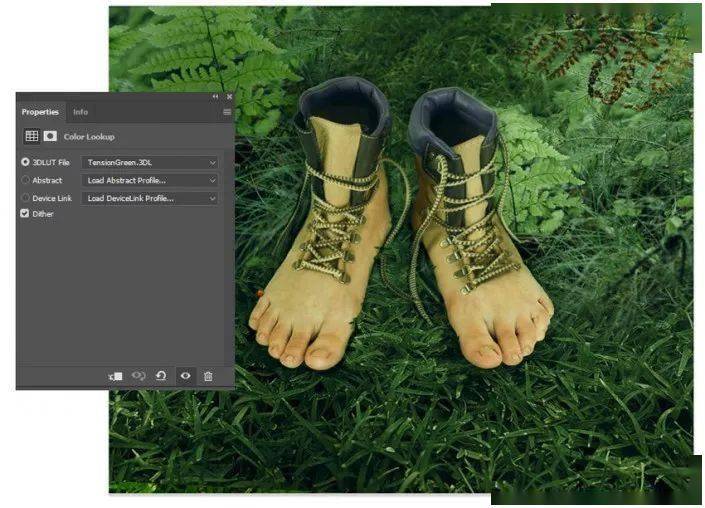The height and width of the screenshot is (508, 705).
Task: Select the 3DLUT File radio button
Action: coord(25,162)
